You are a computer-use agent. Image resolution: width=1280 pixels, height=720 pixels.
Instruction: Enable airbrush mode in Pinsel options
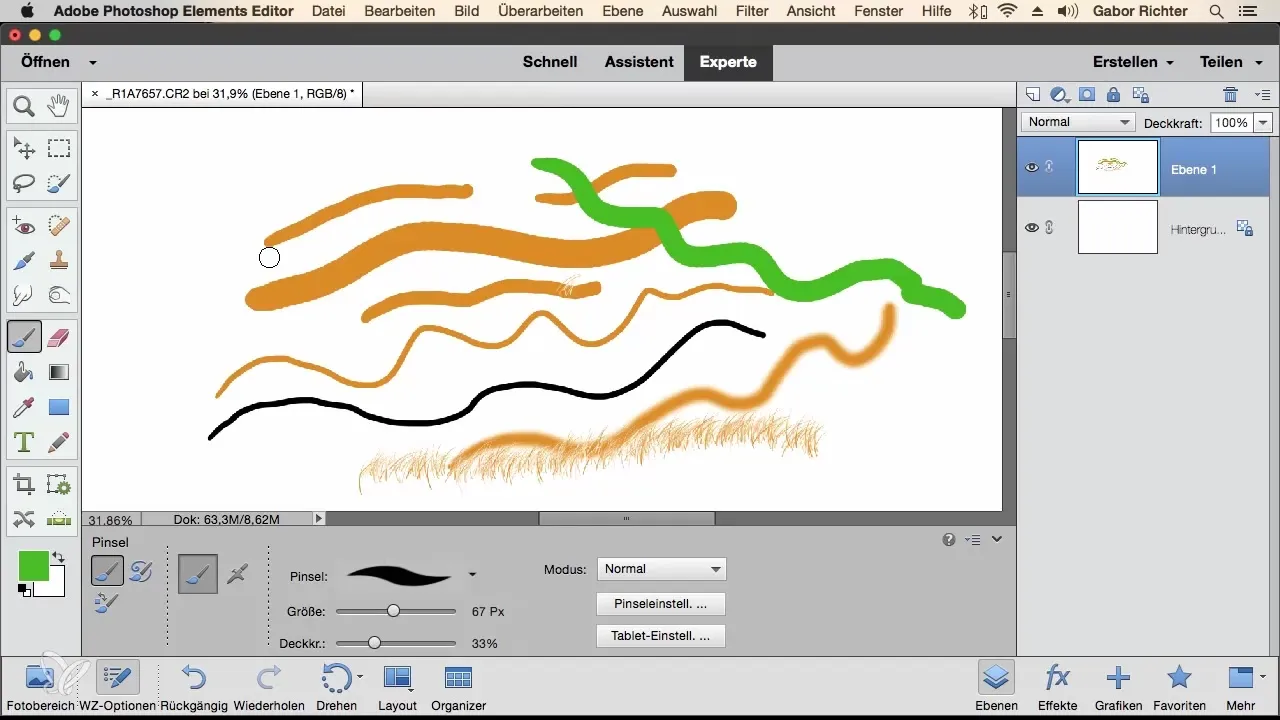click(x=237, y=574)
